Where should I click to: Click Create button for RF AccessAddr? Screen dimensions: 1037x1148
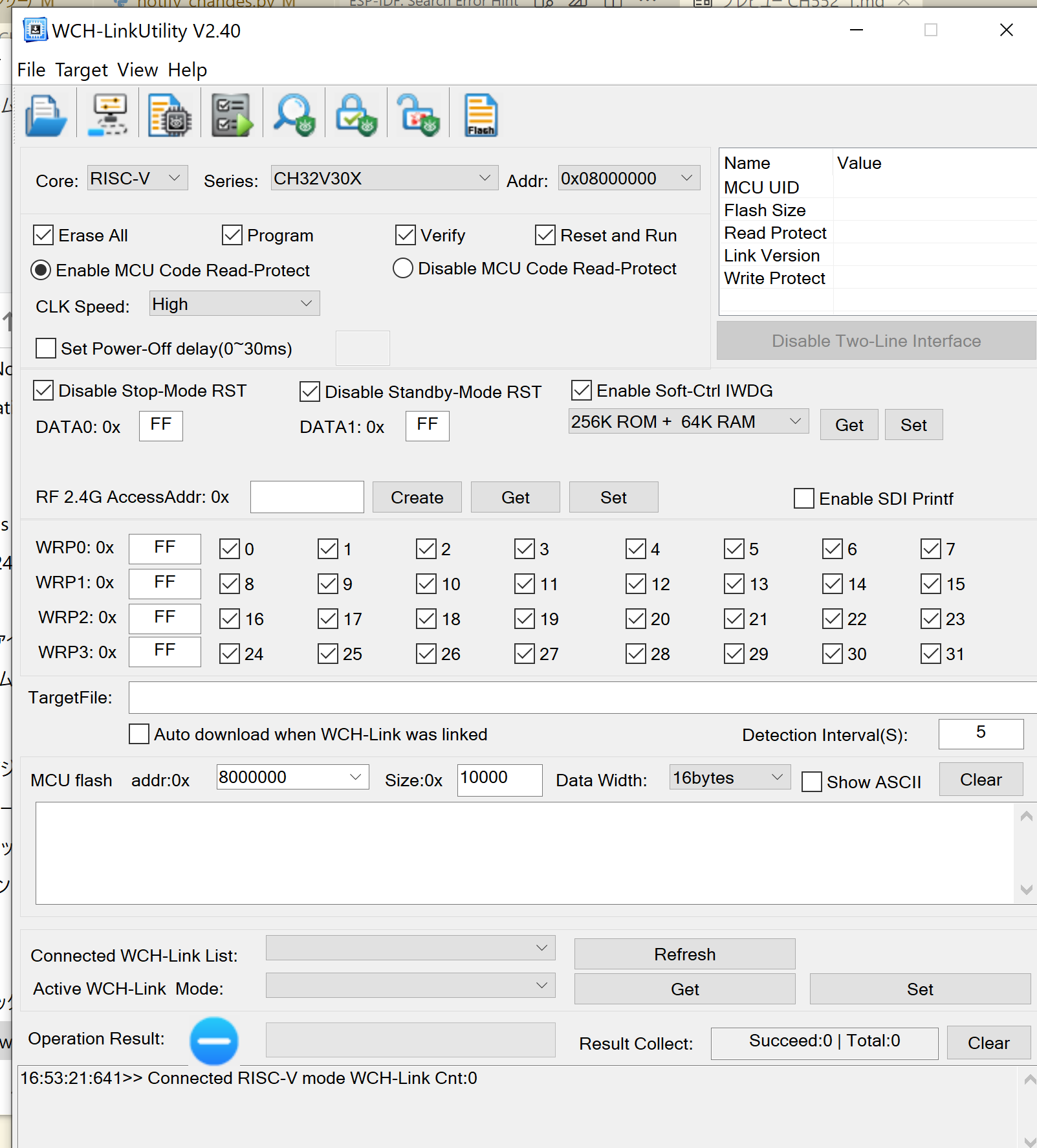tap(417, 498)
